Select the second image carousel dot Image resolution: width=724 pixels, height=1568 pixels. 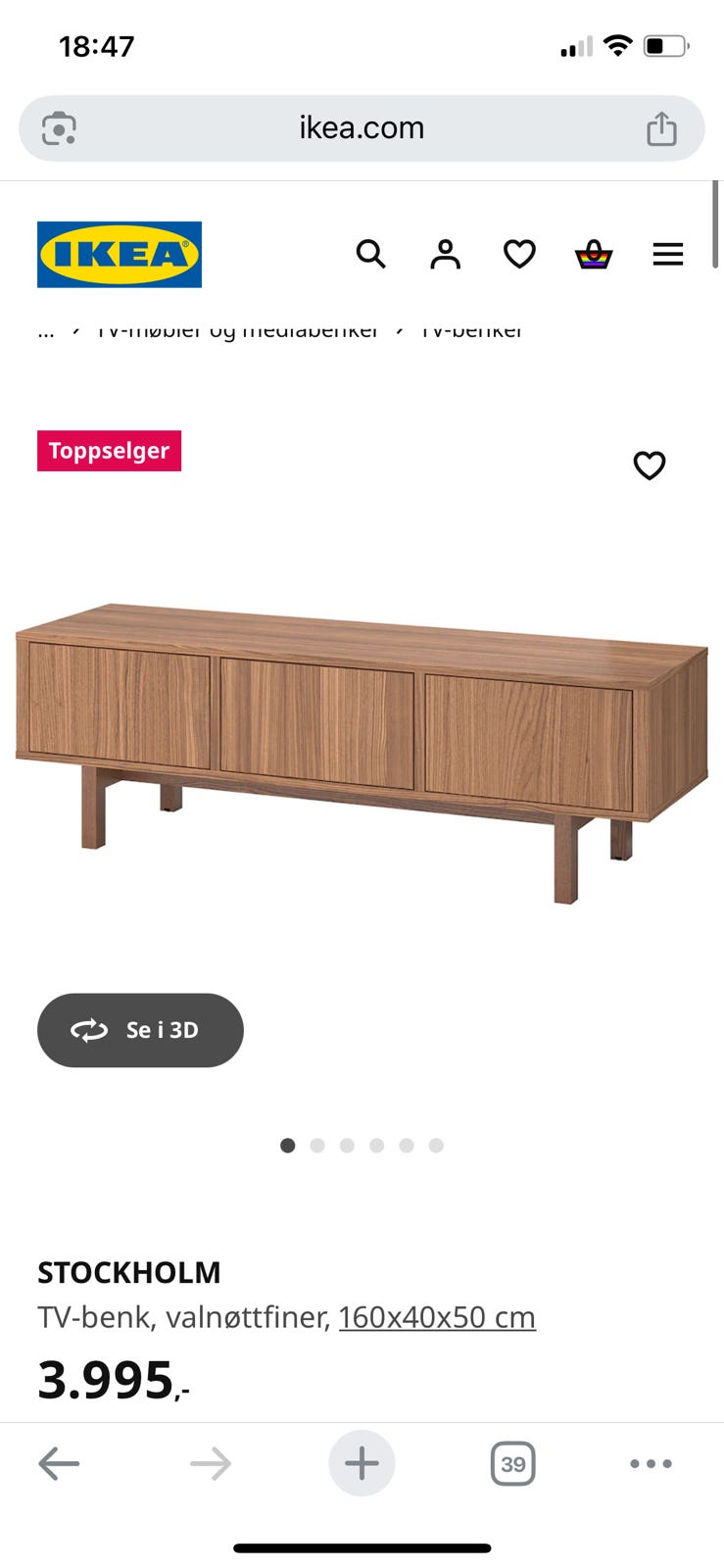click(317, 1146)
